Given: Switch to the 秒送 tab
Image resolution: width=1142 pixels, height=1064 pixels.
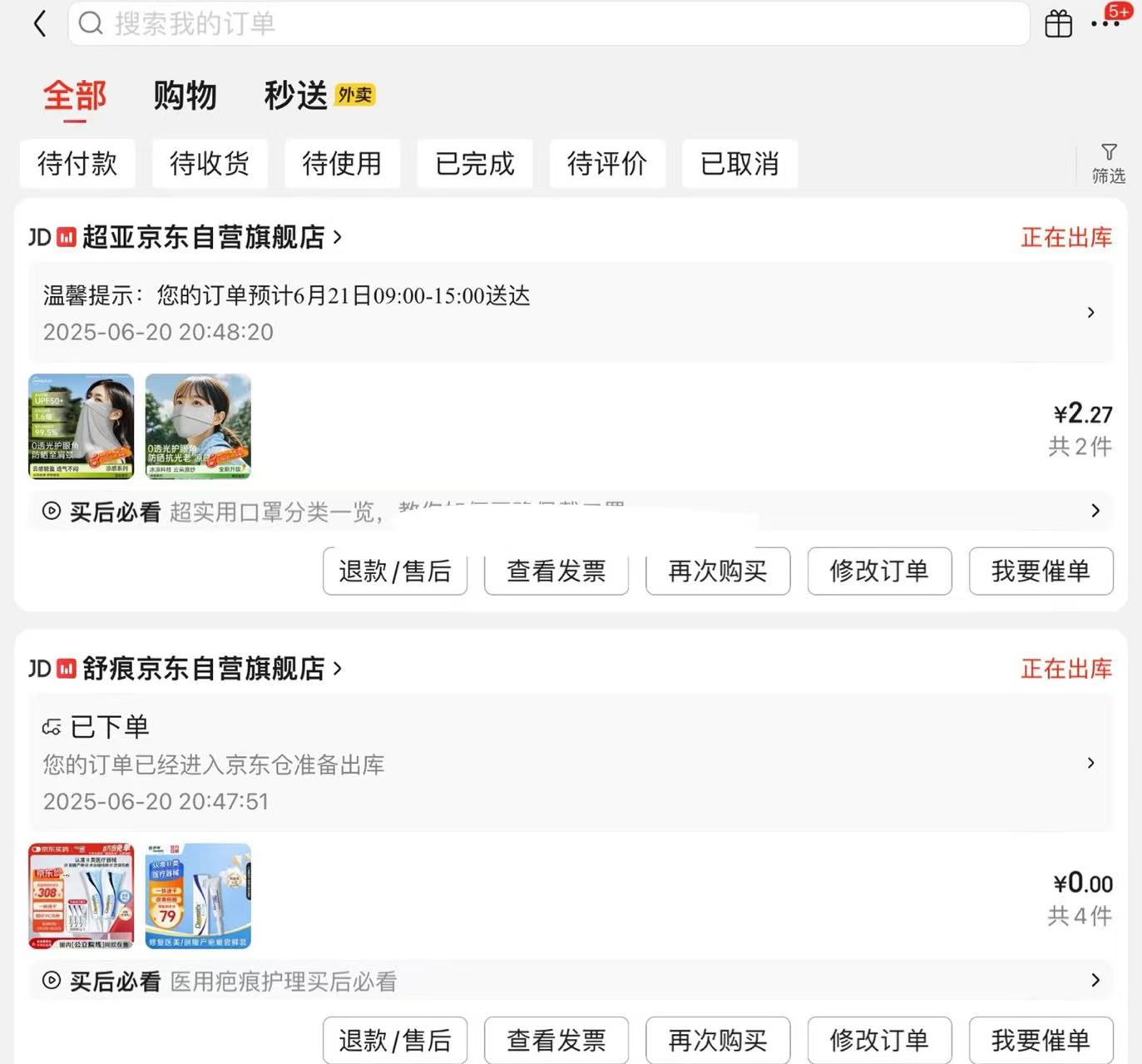Looking at the screenshot, I should pos(296,96).
